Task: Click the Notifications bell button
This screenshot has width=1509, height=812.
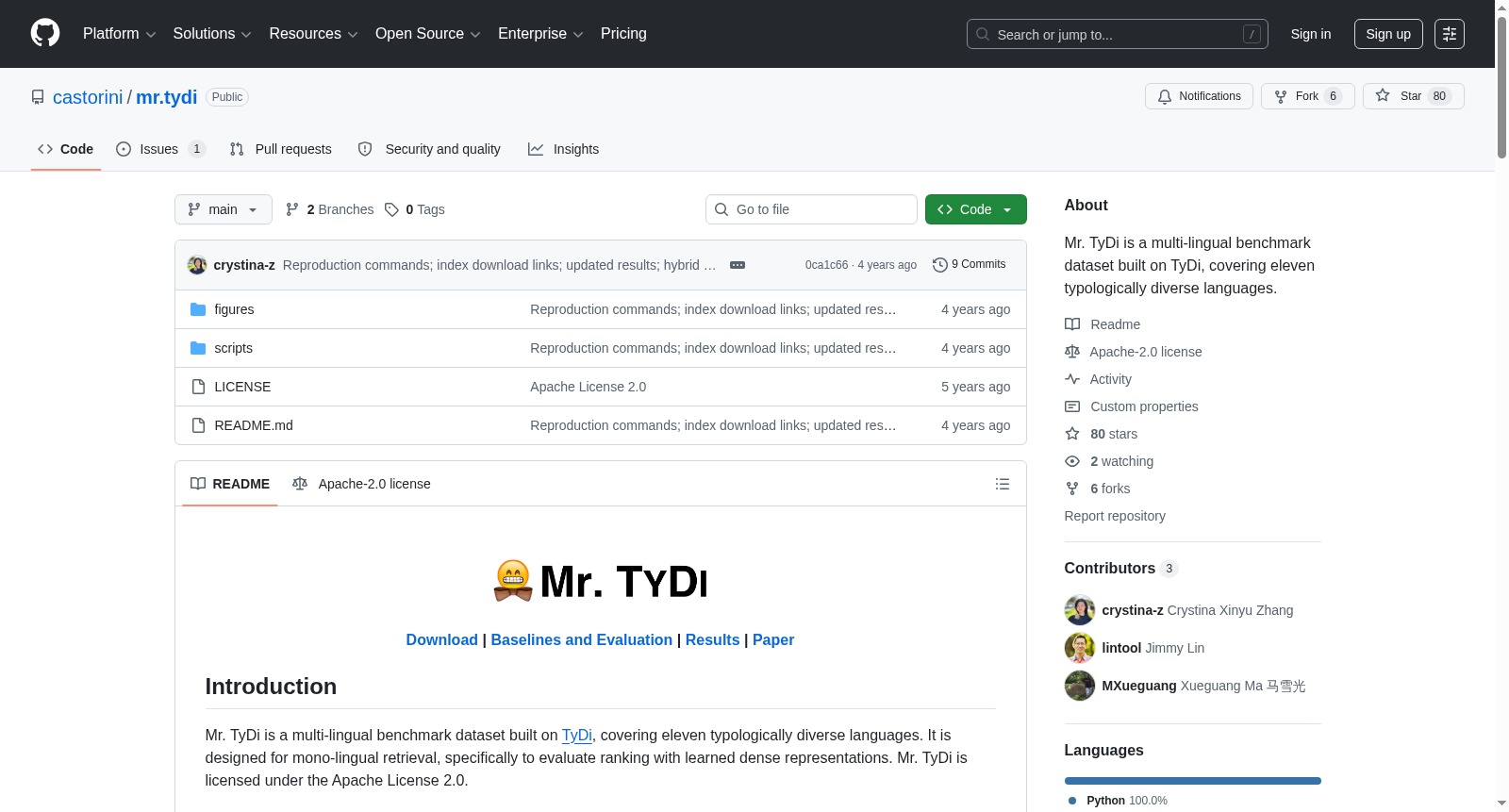Action: pyautogui.click(x=1199, y=96)
